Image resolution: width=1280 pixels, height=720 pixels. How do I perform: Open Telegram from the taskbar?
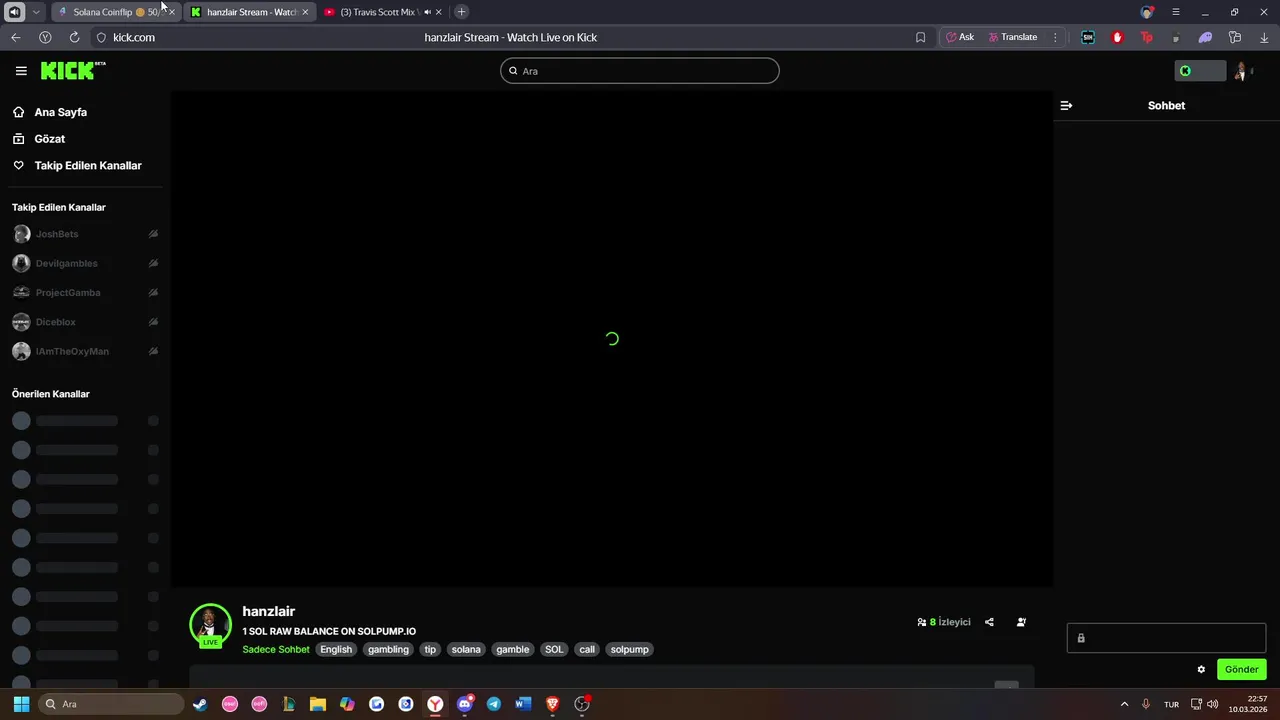pyautogui.click(x=493, y=704)
